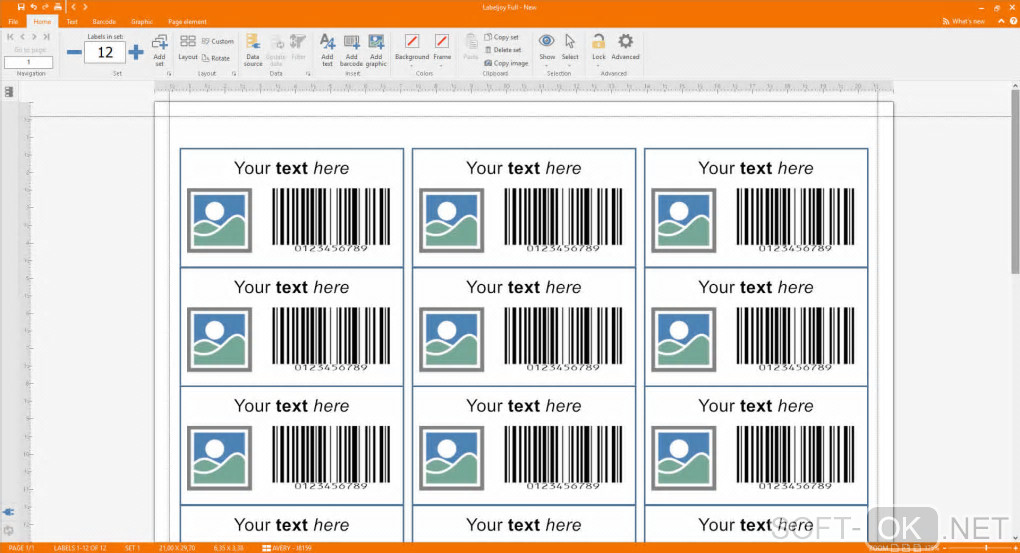Click Delete set in Clipboard

(503, 50)
